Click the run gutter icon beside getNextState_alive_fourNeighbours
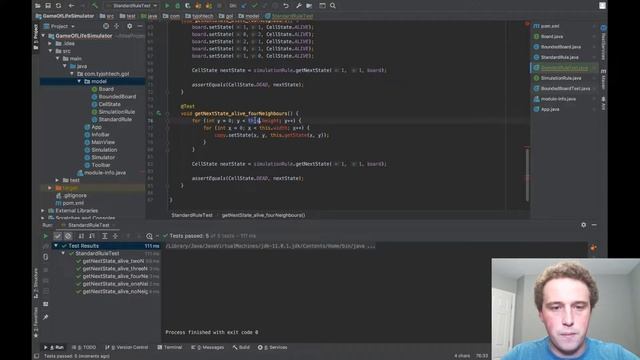 [x=159, y=113]
